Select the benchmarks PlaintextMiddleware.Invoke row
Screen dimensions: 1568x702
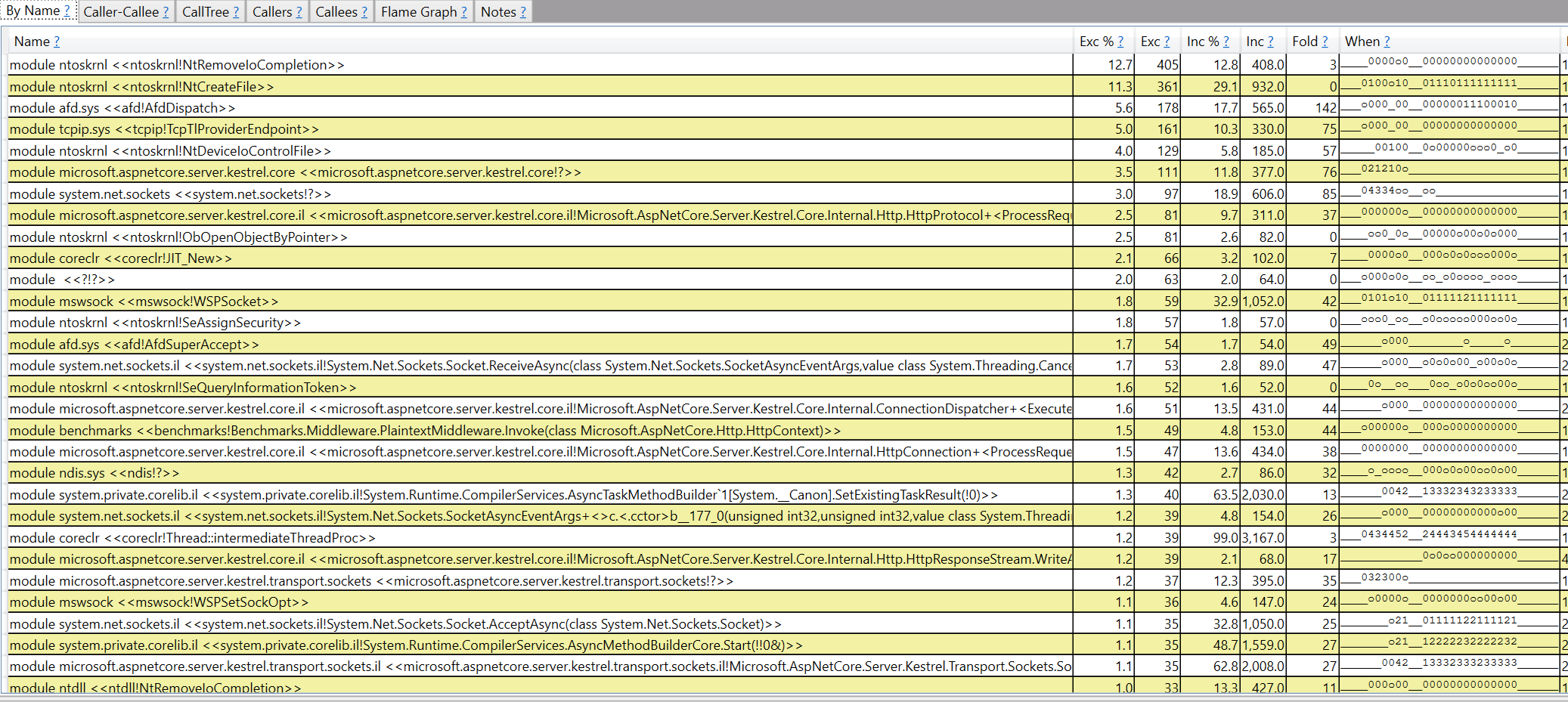[x=302, y=430]
